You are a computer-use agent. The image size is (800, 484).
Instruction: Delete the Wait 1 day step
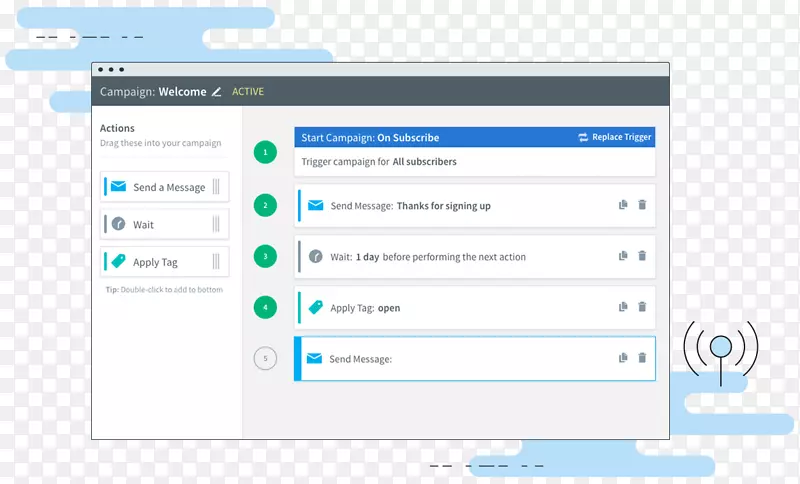642,256
